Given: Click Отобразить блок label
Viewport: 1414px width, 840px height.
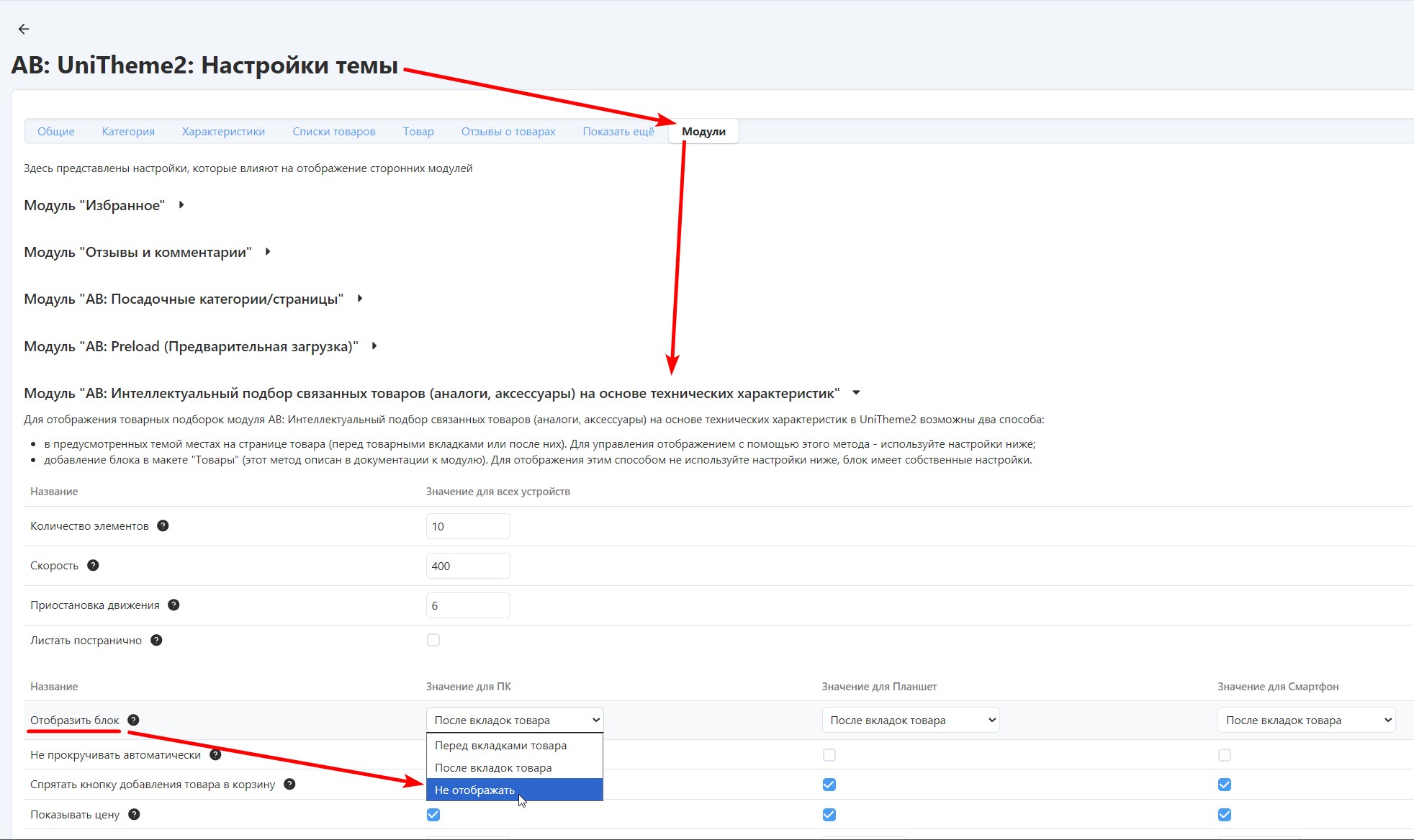Looking at the screenshot, I should click(x=75, y=720).
